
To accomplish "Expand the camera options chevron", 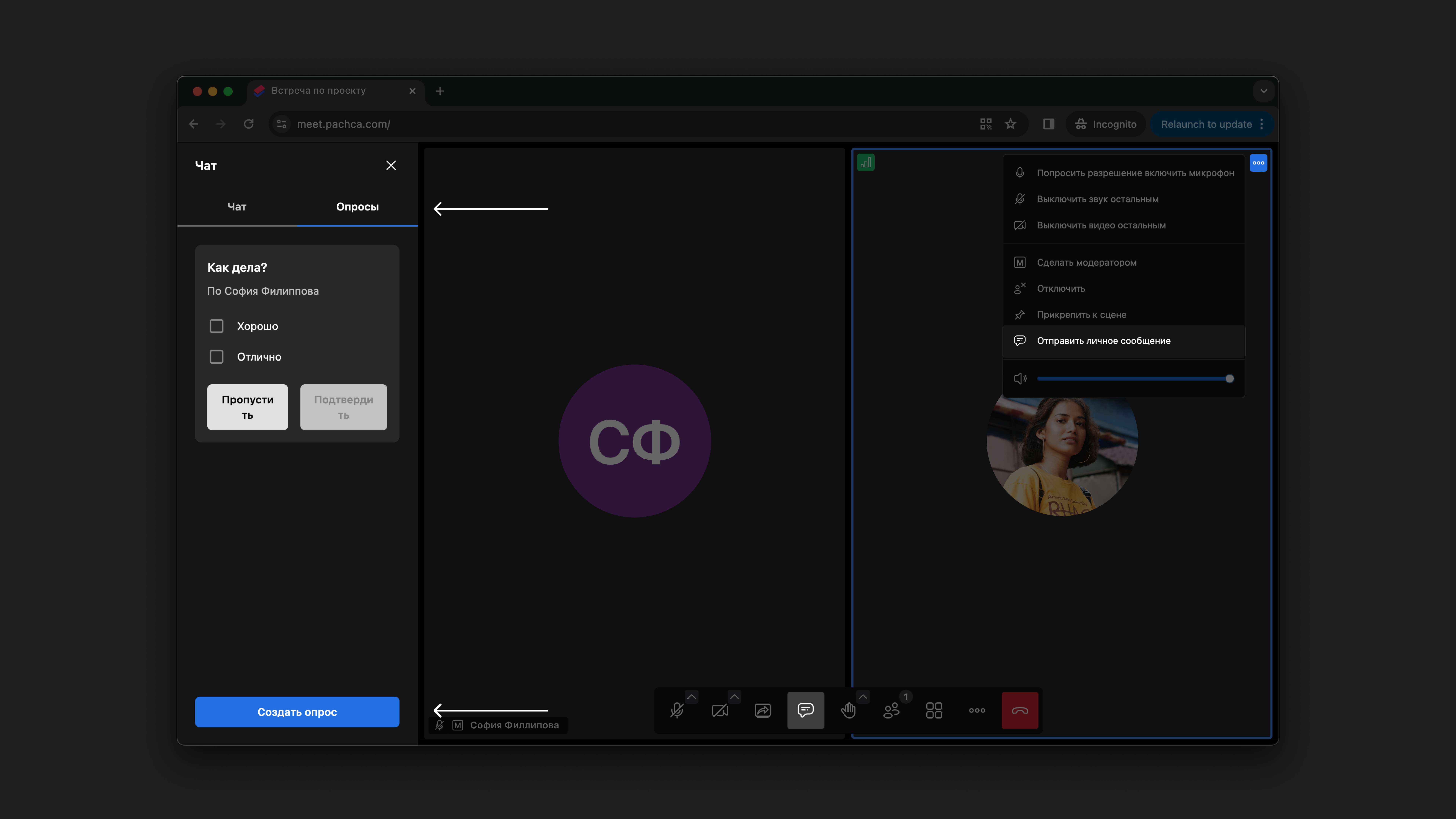I will 734,697.
